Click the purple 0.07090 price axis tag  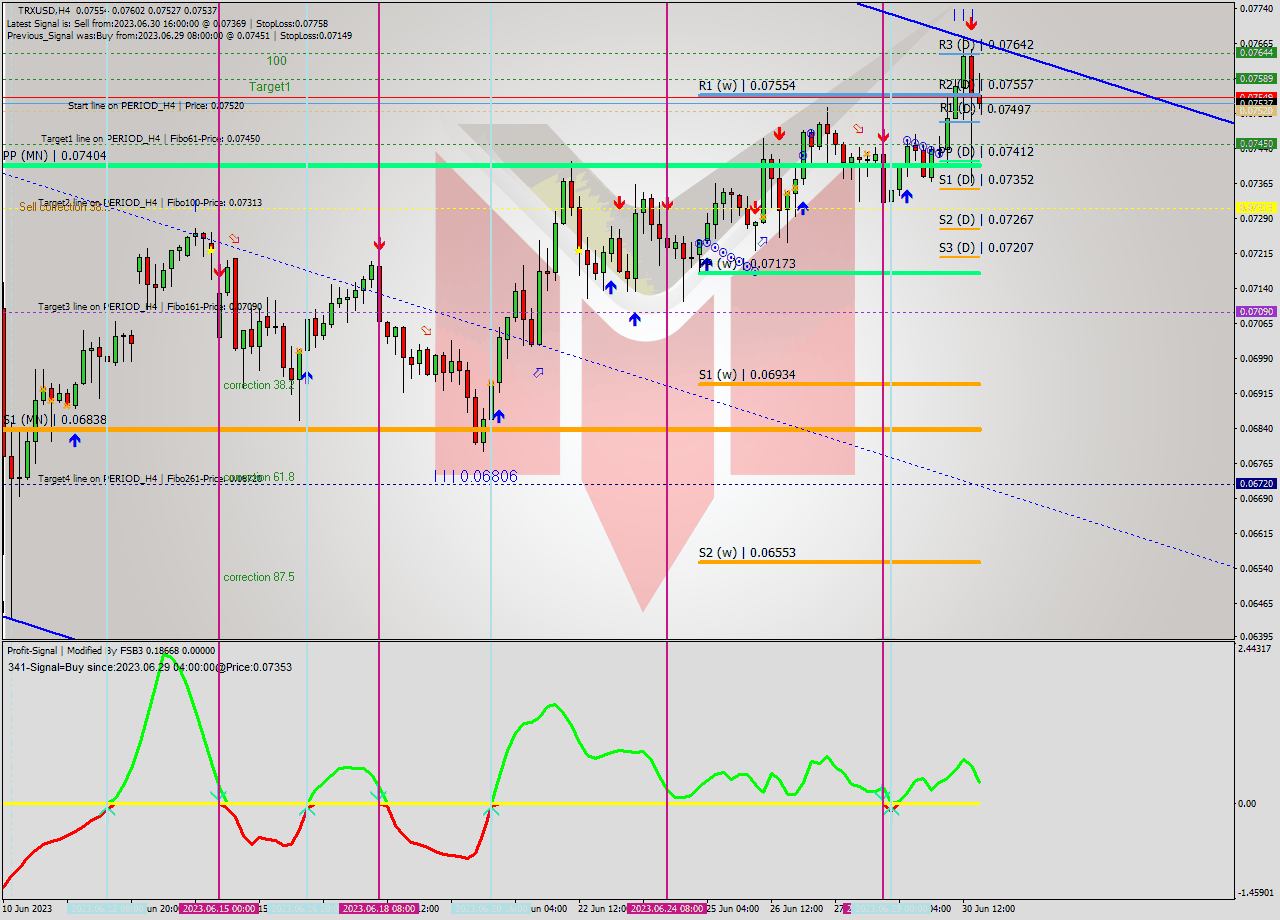tap(1257, 311)
